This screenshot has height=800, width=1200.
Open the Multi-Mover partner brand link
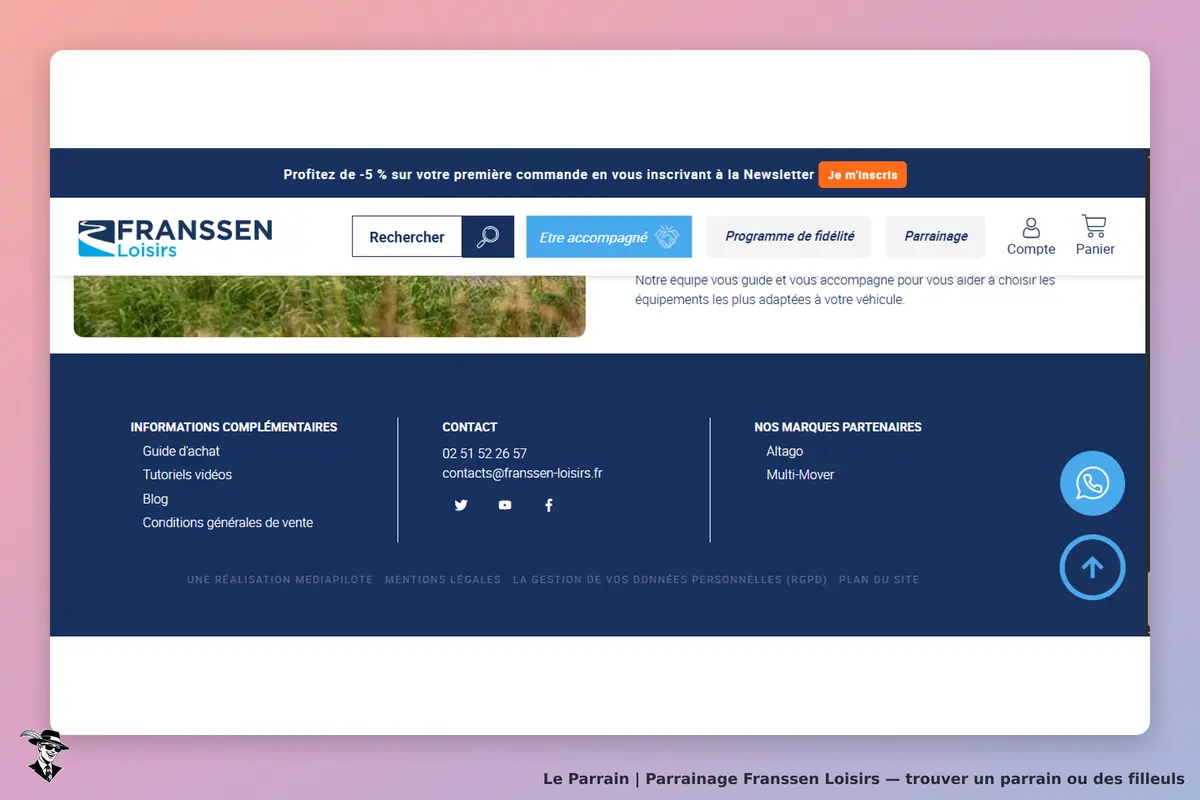coord(800,475)
